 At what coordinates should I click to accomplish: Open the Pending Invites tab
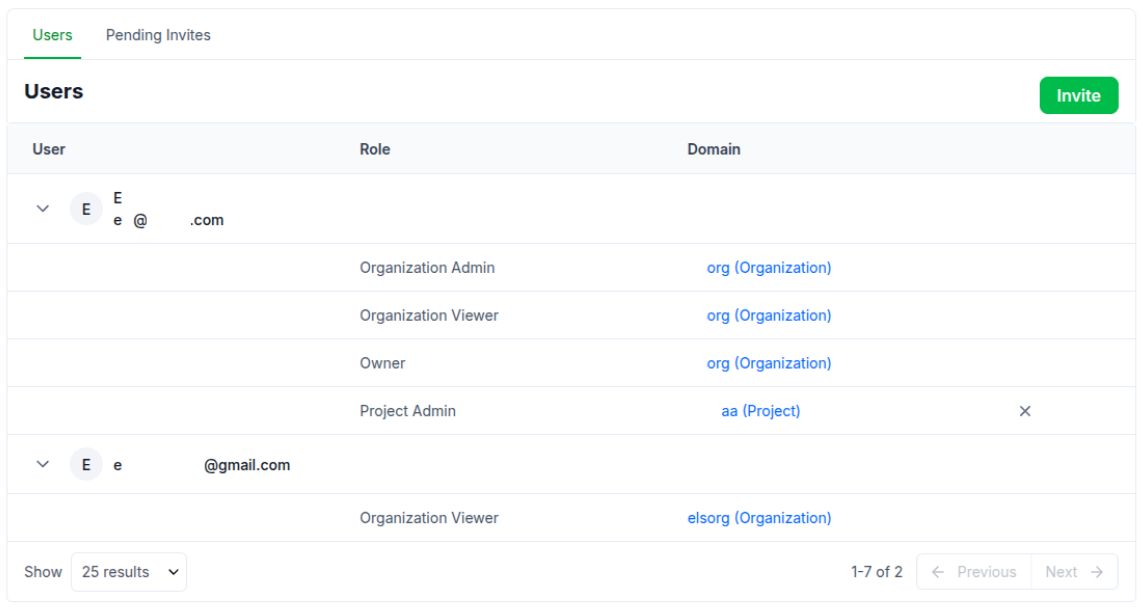tap(158, 35)
